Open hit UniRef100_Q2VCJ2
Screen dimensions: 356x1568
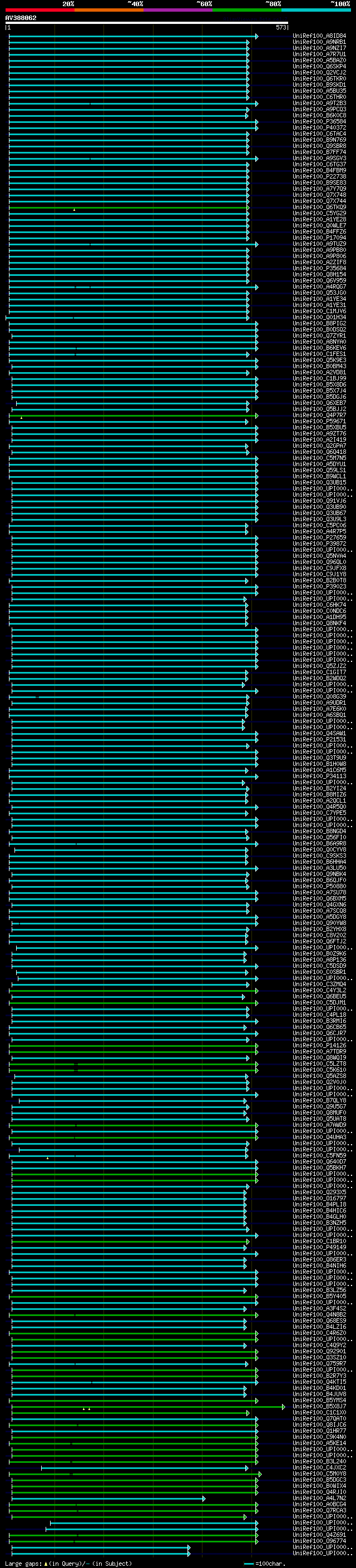(x=319, y=72)
